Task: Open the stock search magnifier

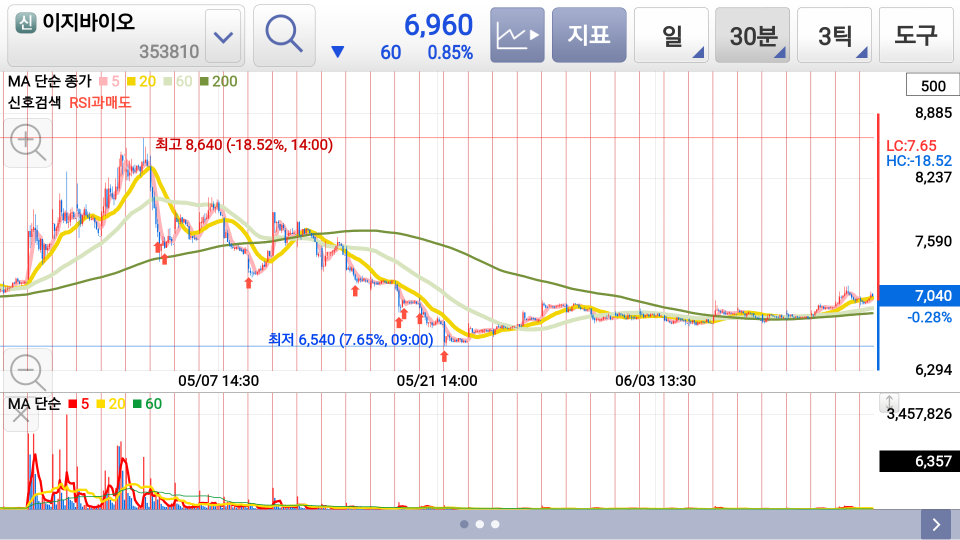Action: tap(284, 36)
